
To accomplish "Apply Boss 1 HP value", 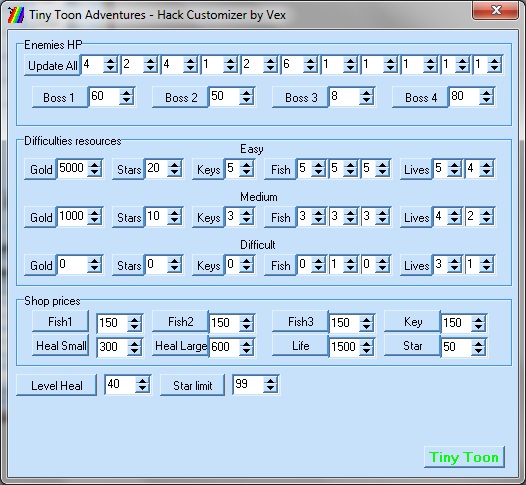I will tap(60, 98).
